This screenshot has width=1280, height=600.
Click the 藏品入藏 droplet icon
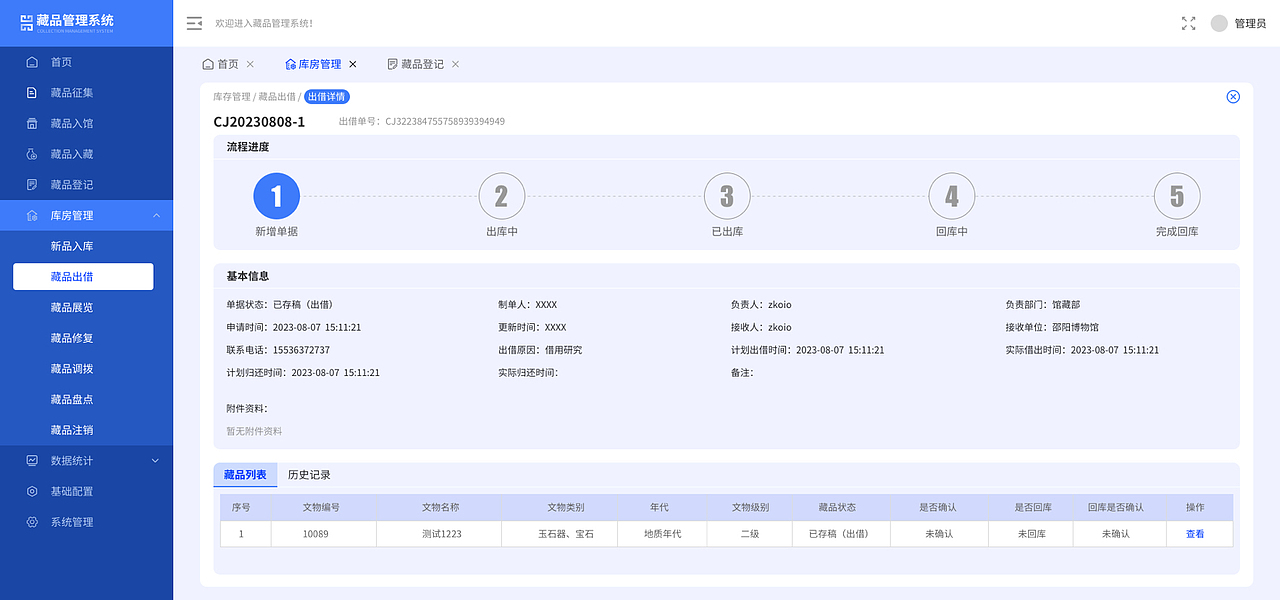(30, 153)
